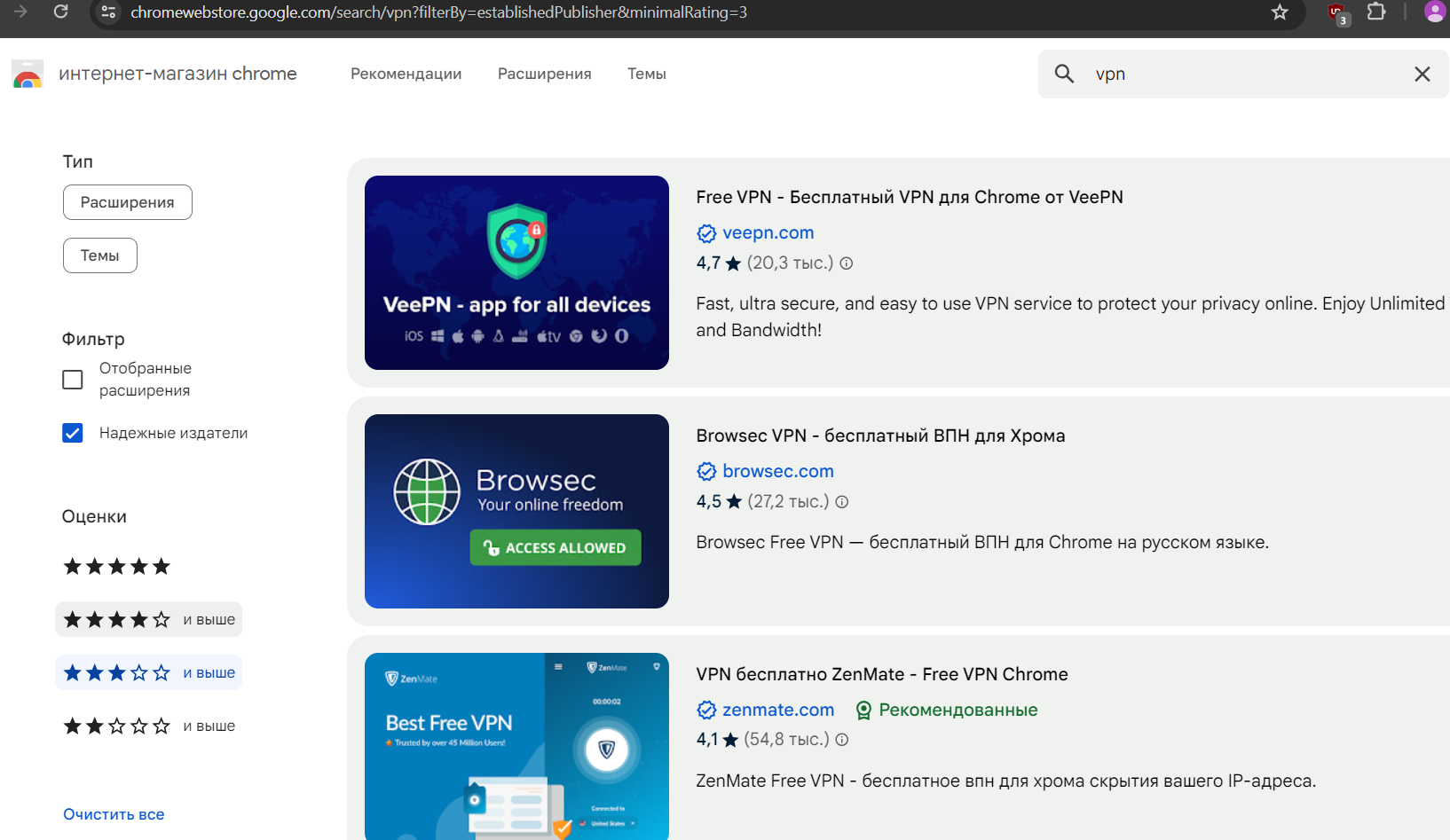The image size is (1450, 840).
Task: Reload the page with the refresh icon
Action: click(x=60, y=12)
